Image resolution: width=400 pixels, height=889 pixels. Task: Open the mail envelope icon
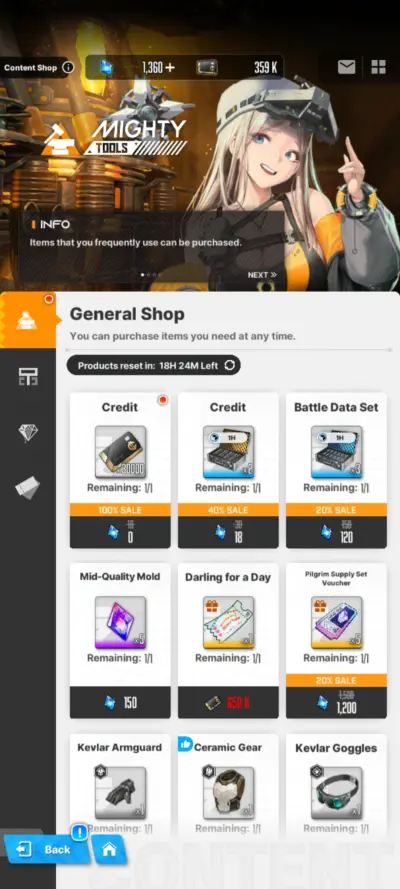346,67
